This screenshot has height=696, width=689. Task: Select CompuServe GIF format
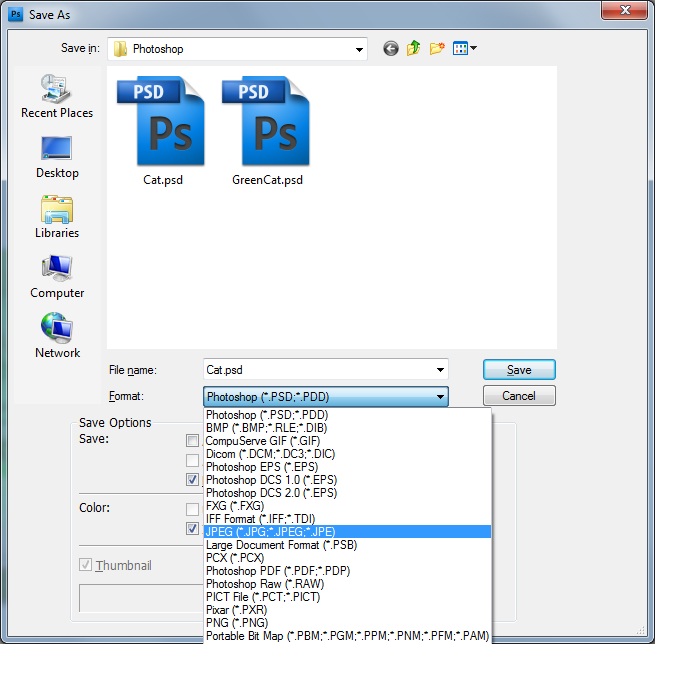pyautogui.click(x=347, y=441)
